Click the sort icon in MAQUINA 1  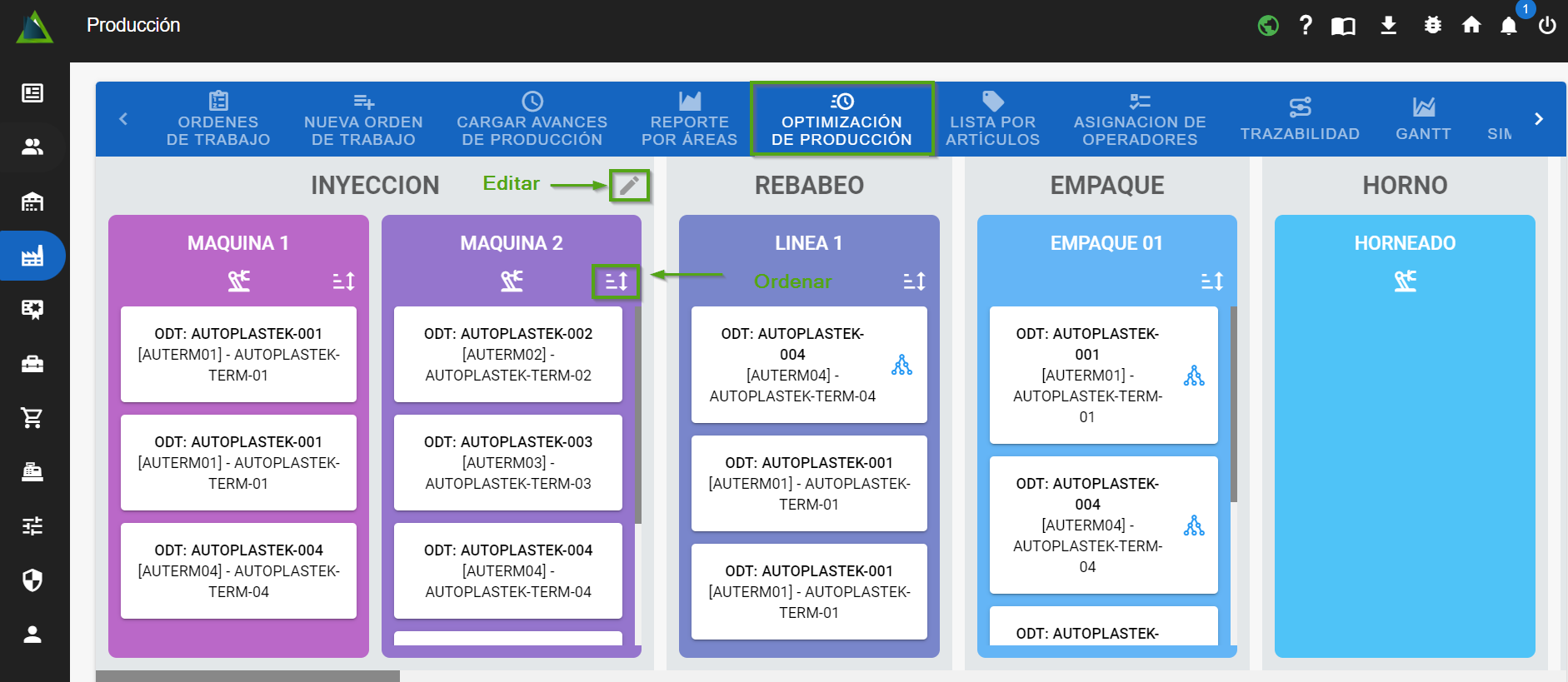343,281
